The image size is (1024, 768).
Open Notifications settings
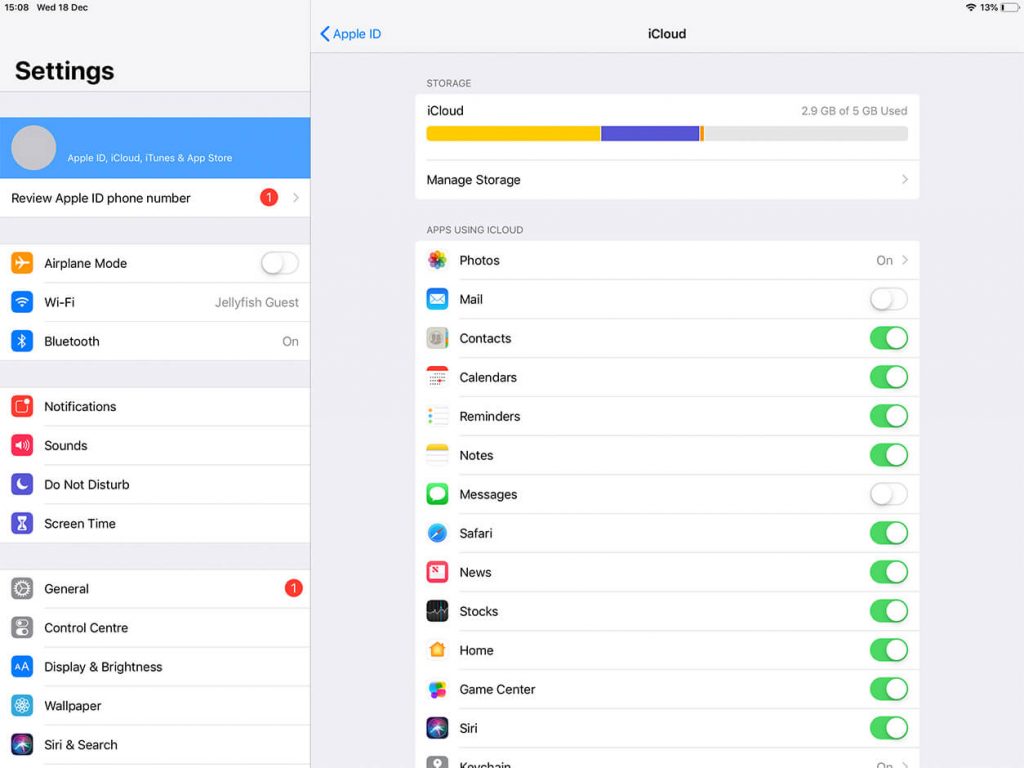click(155, 406)
